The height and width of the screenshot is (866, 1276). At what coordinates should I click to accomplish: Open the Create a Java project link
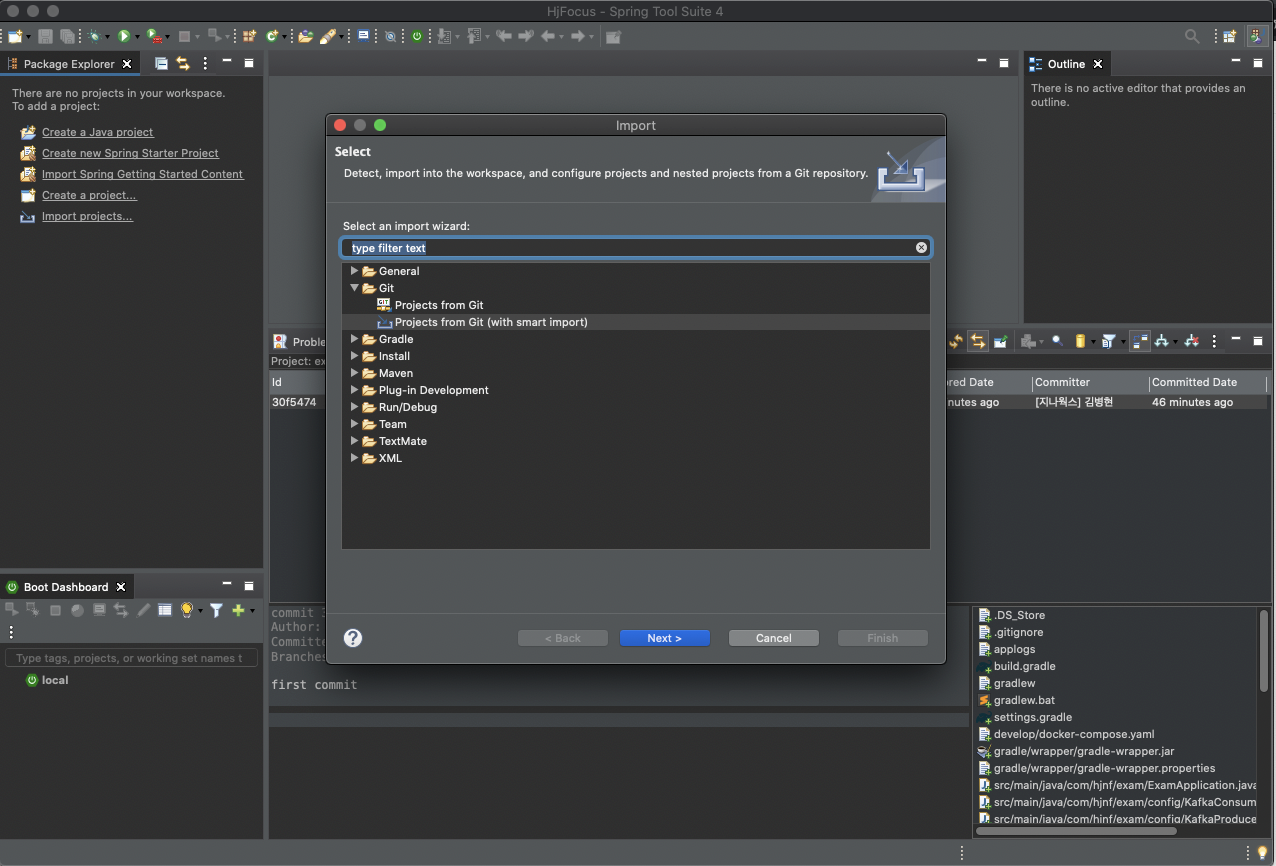[98, 132]
